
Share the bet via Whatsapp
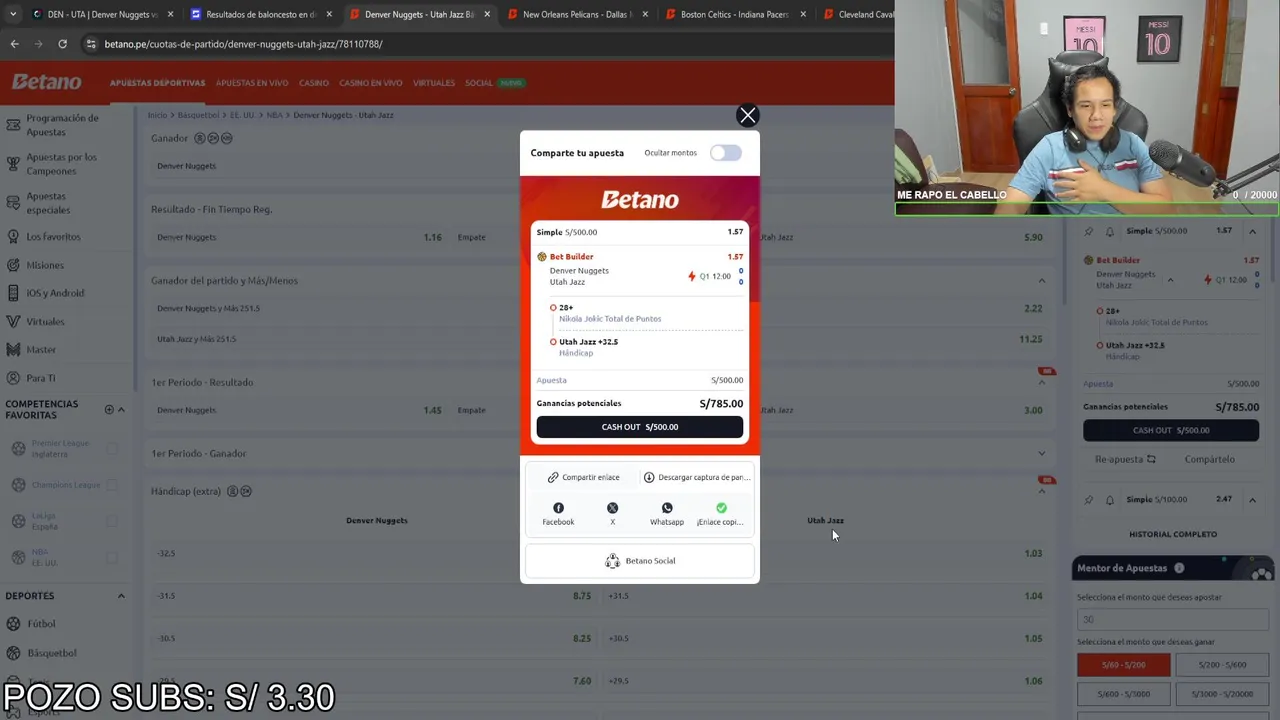coord(667,514)
